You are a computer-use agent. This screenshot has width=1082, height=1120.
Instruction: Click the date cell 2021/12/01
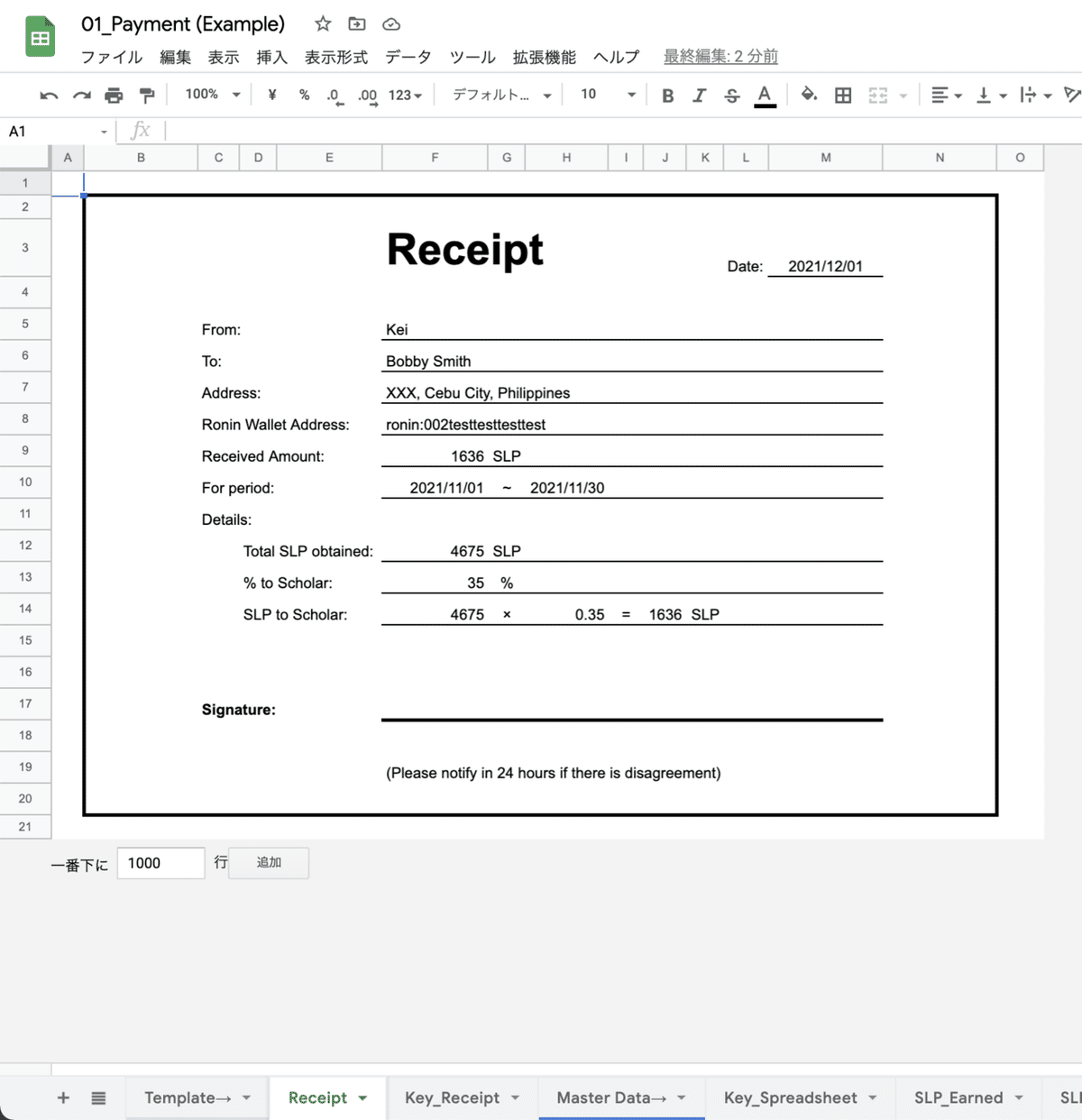[825, 266]
